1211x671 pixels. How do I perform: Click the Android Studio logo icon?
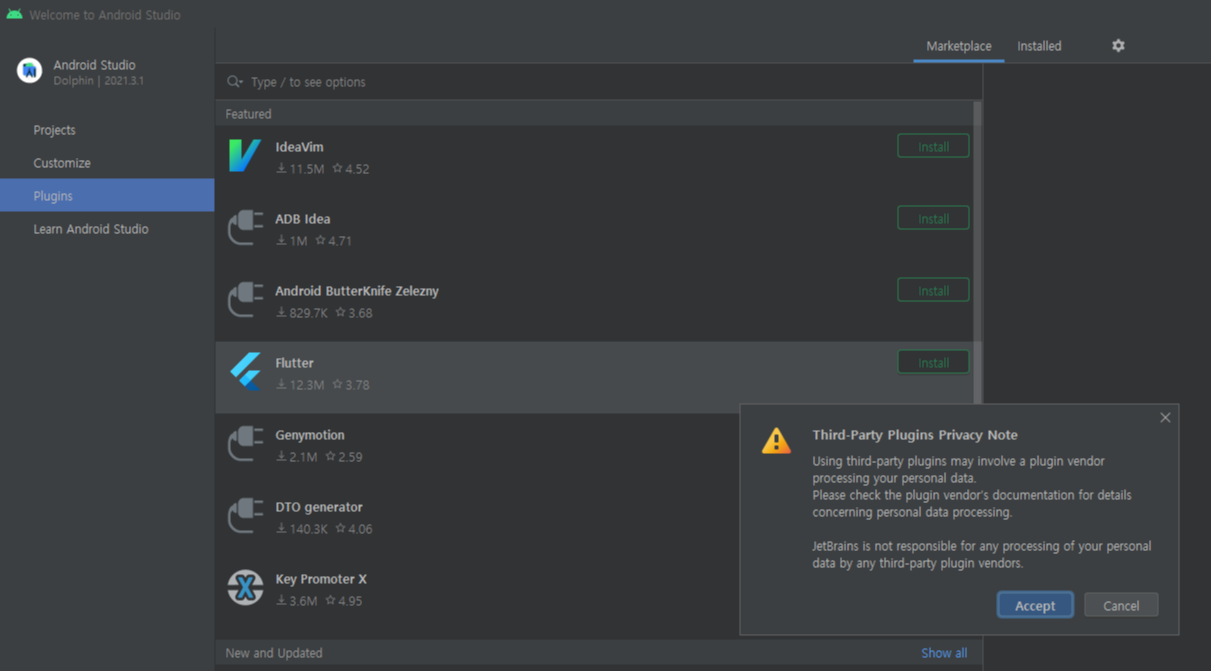click(x=29, y=71)
